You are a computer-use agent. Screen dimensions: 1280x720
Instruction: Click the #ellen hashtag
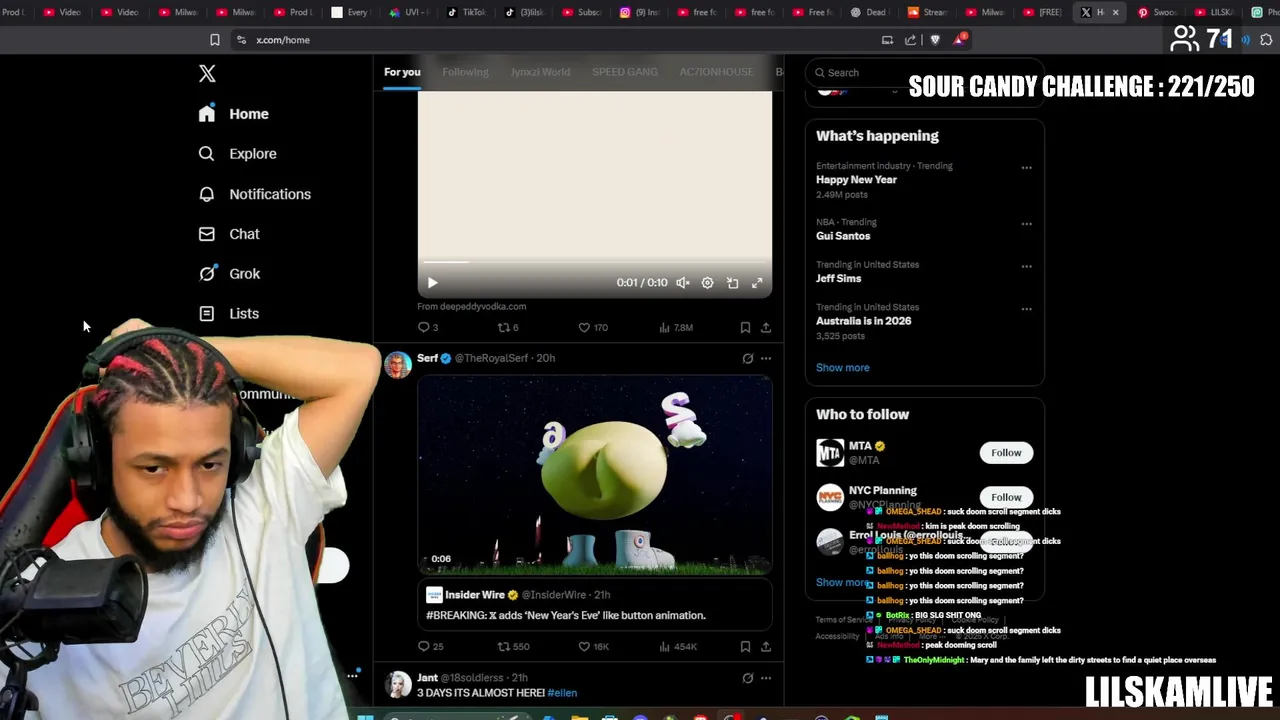tap(562, 692)
